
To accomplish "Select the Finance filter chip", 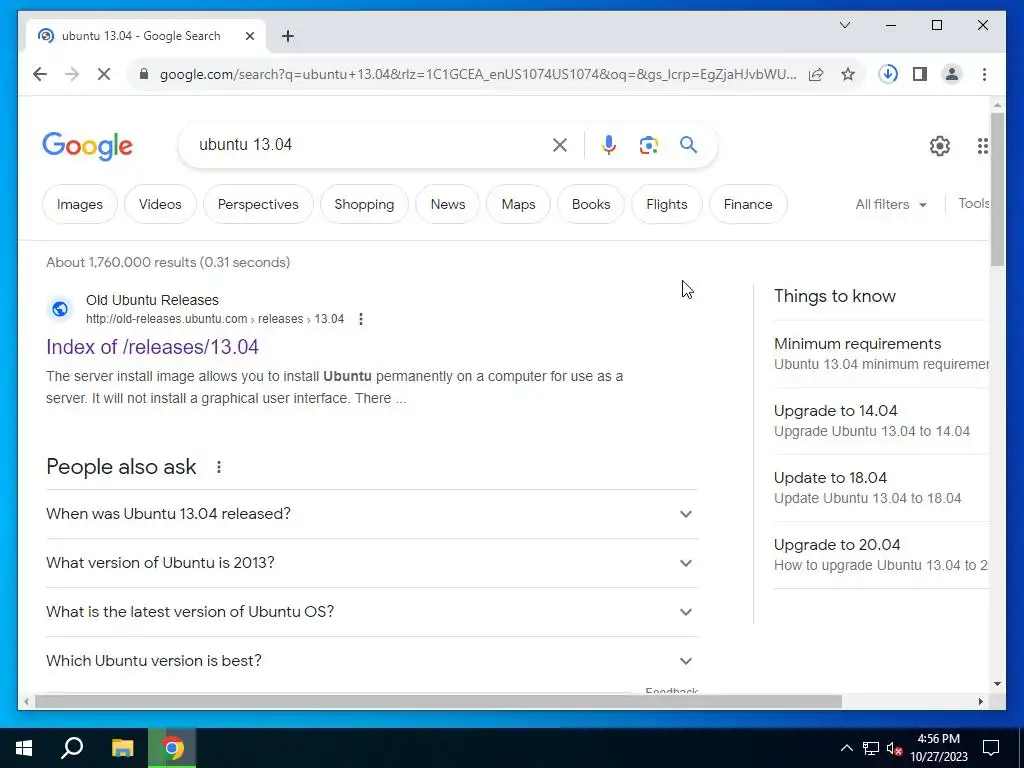I will tap(748, 204).
